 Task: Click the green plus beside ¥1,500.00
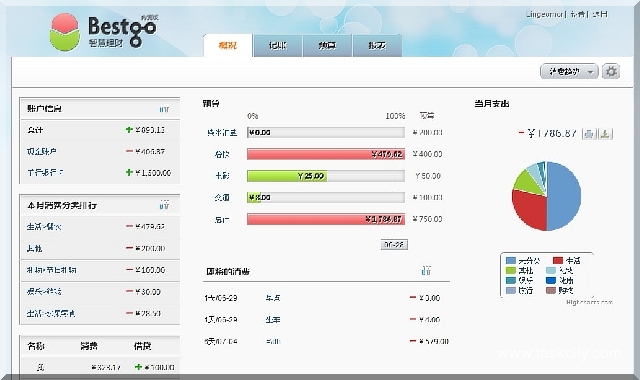pyautogui.click(x=129, y=173)
